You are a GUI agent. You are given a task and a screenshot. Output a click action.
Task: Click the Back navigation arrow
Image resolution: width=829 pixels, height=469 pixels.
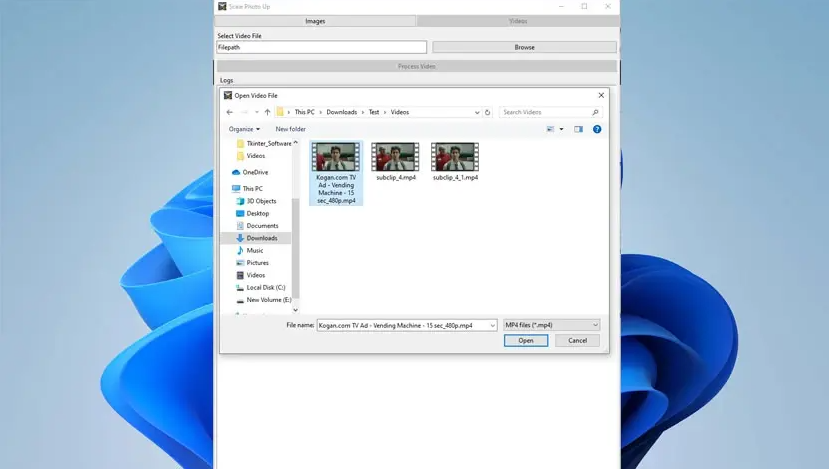tap(229, 112)
